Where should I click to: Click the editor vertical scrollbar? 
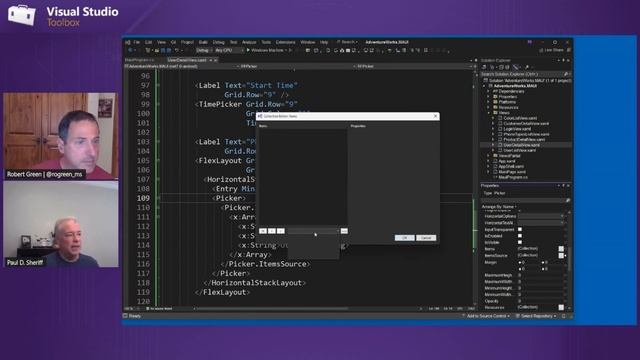[x=475, y=188]
